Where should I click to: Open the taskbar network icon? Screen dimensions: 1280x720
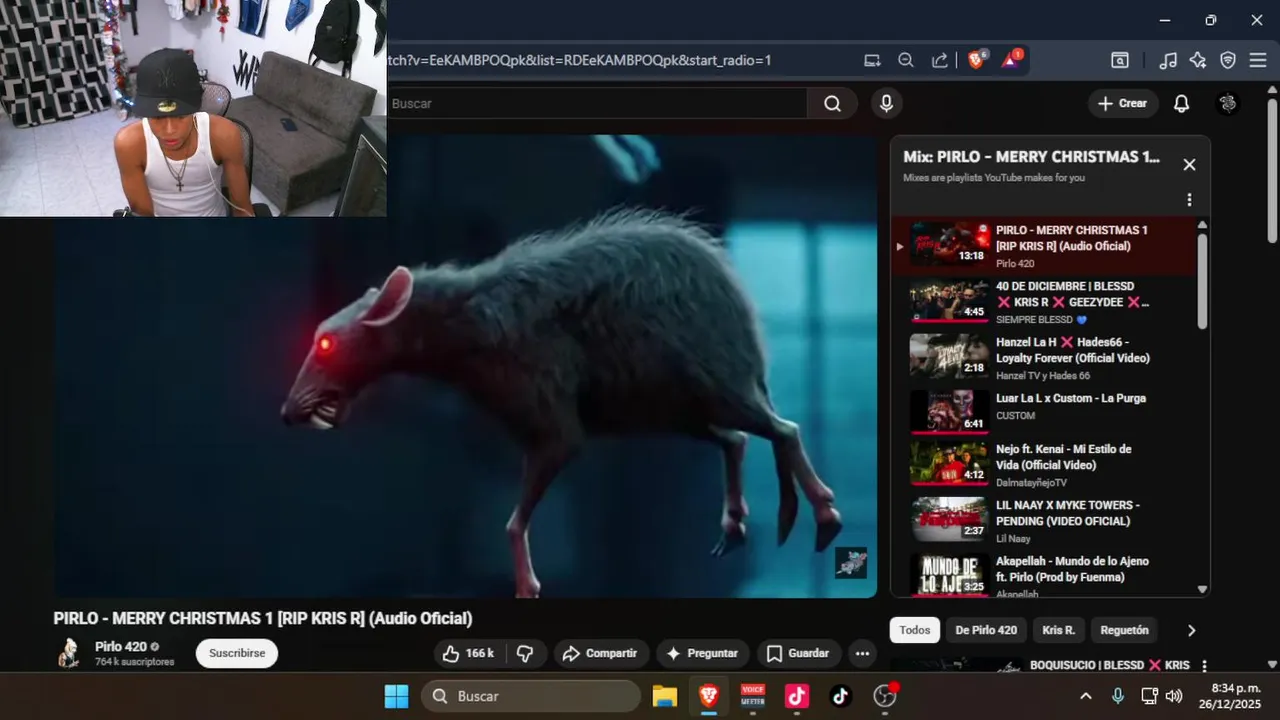[x=1149, y=696]
